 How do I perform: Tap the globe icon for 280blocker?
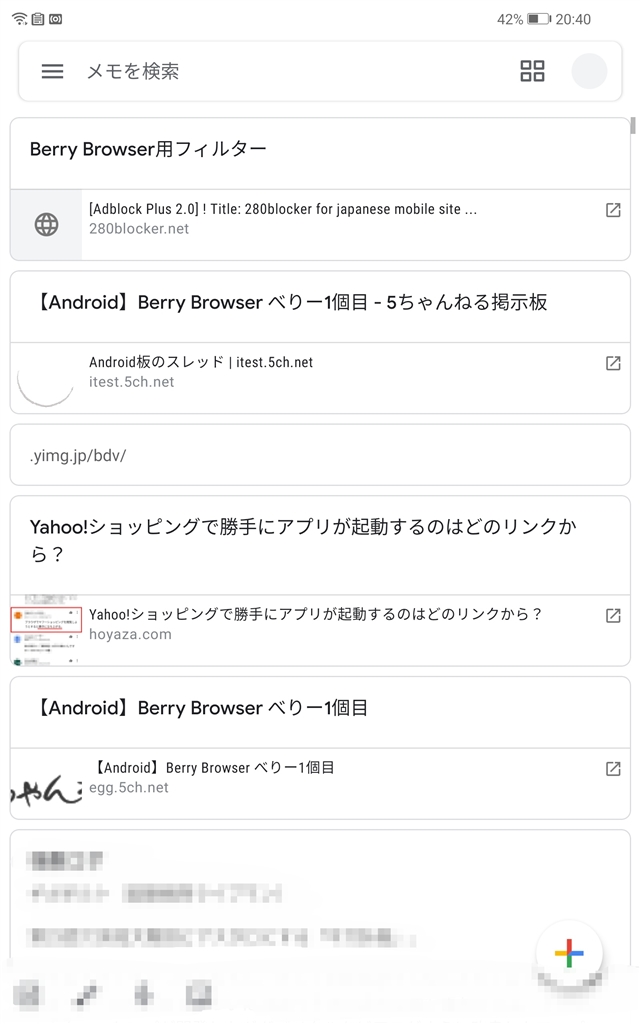pyautogui.click(x=46, y=225)
